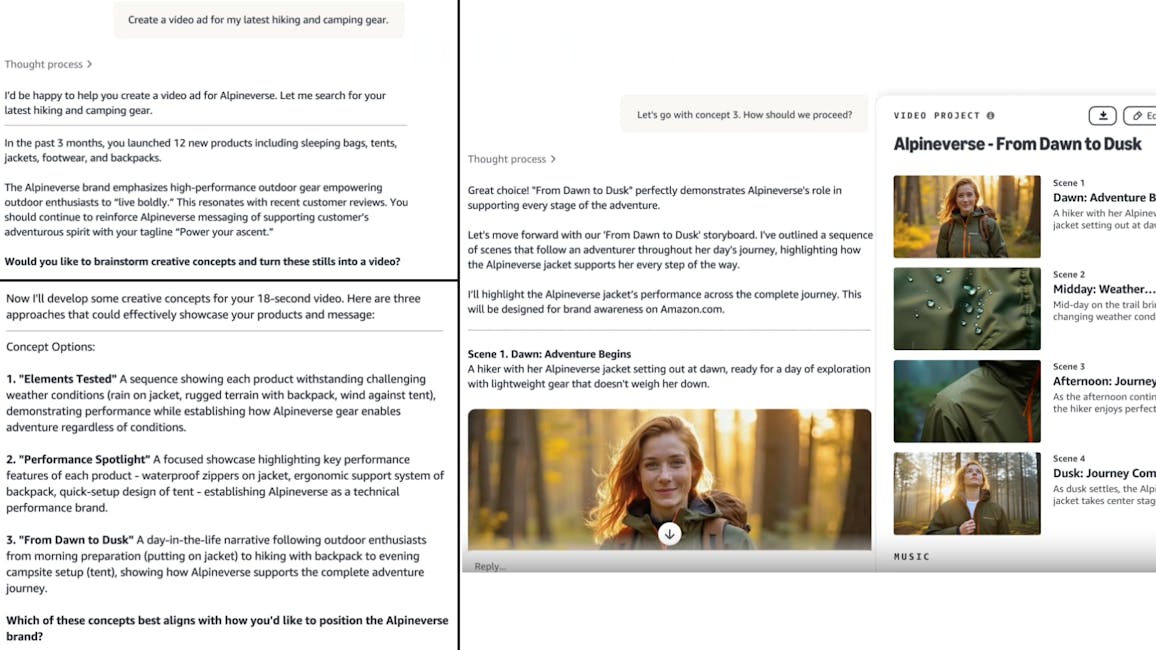Download the video project
Viewport: 1156px width, 650px height.
(x=1102, y=116)
